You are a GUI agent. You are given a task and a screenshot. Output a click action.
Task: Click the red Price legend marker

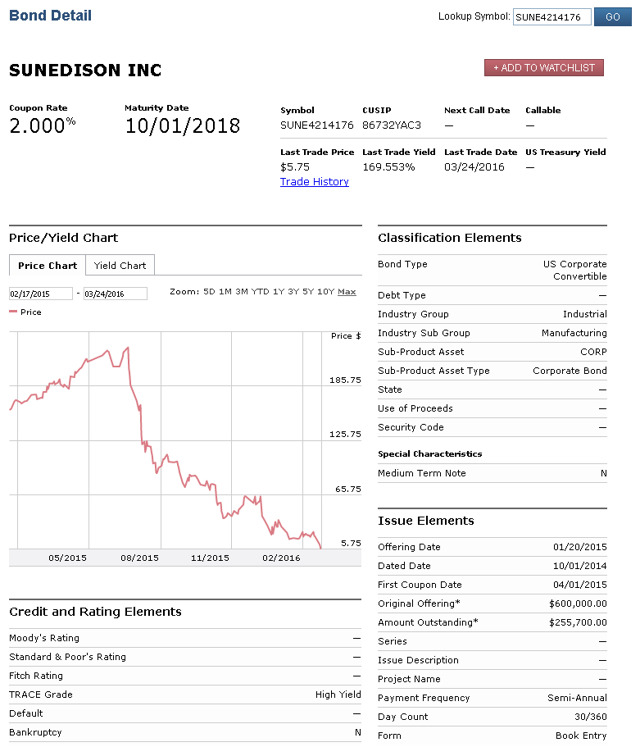click(x=13, y=312)
